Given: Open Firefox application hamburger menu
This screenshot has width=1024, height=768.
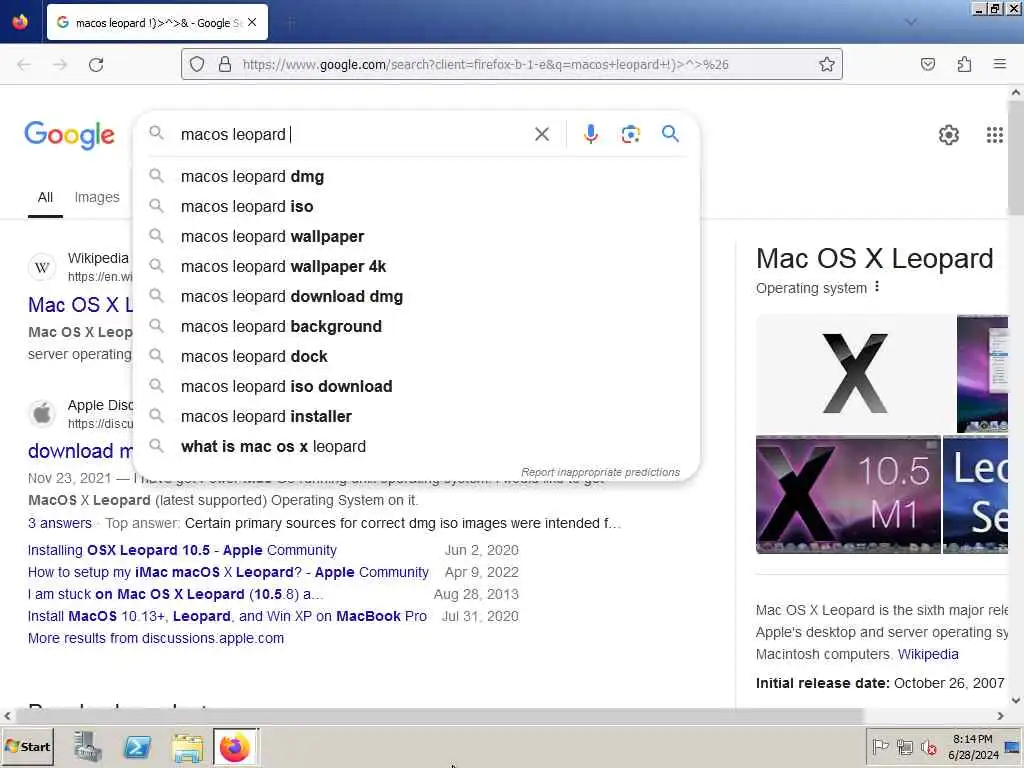Looking at the screenshot, I should click(1000, 64).
